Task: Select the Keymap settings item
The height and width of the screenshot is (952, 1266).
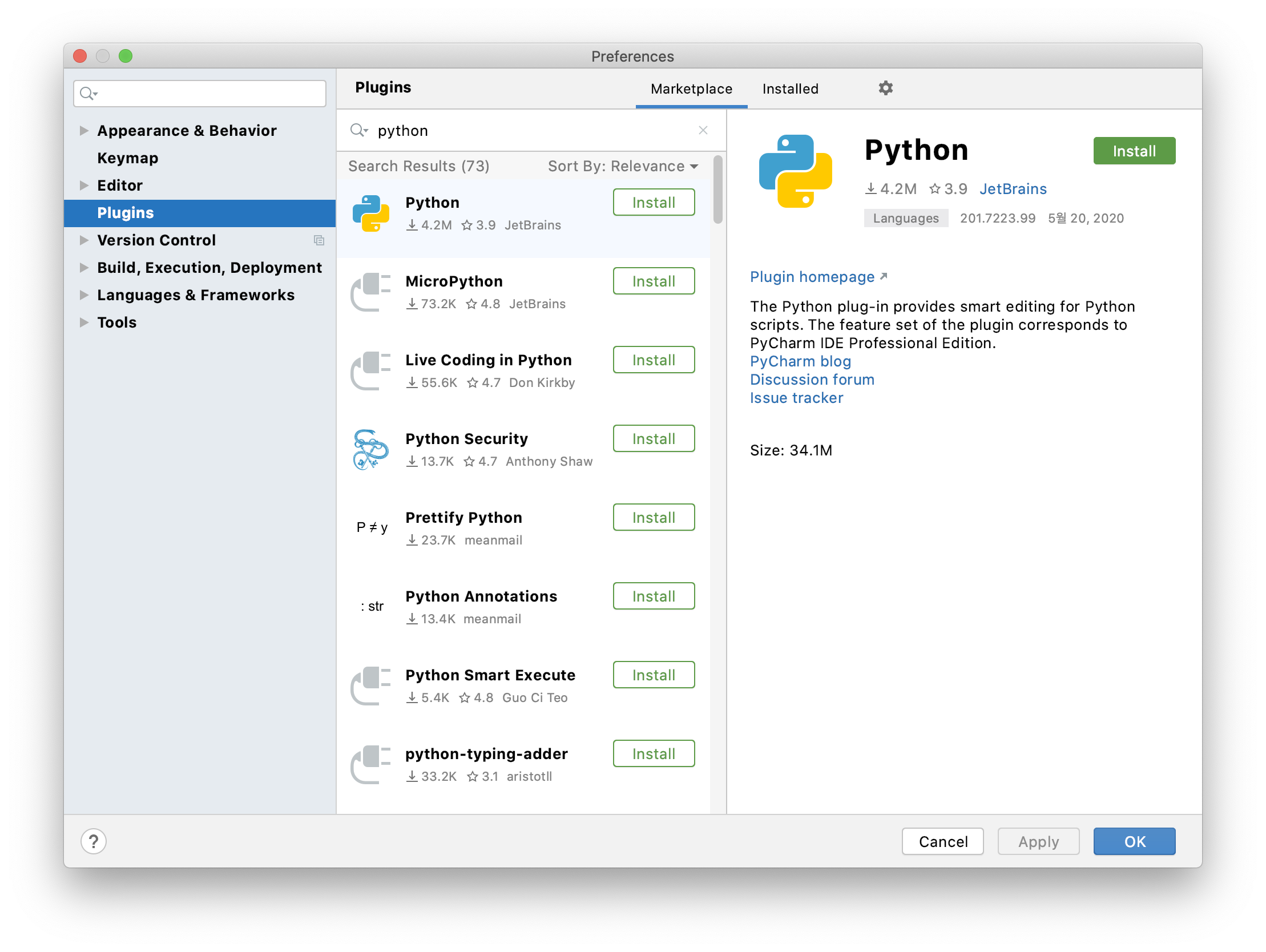Action: coord(128,158)
